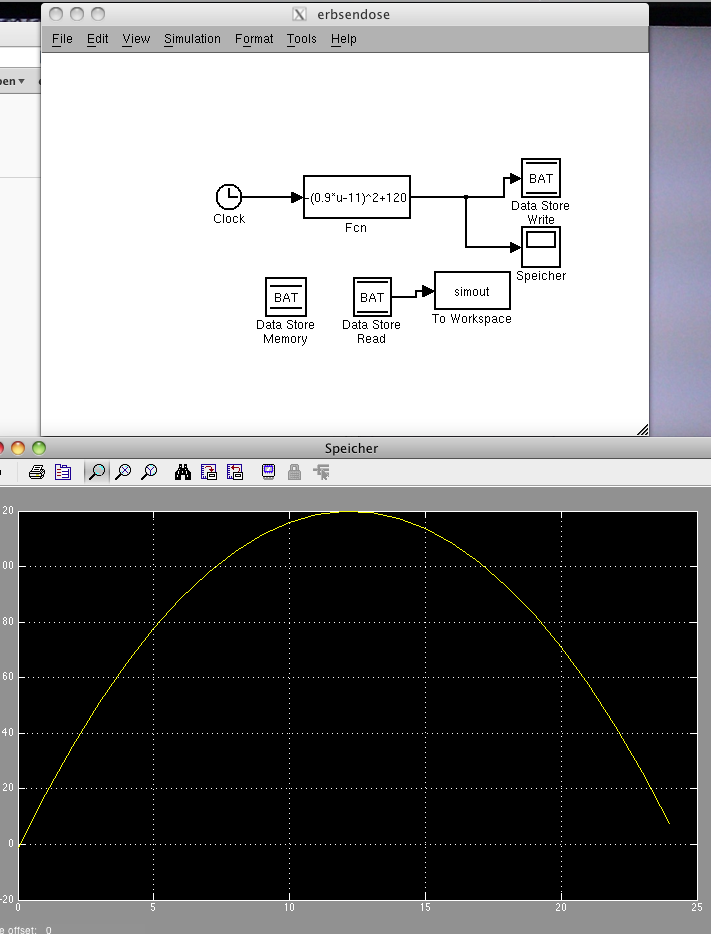Image resolution: width=711 pixels, height=934 pixels.
Task: Select the Fcn block with the formula
Action: [x=357, y=198]
